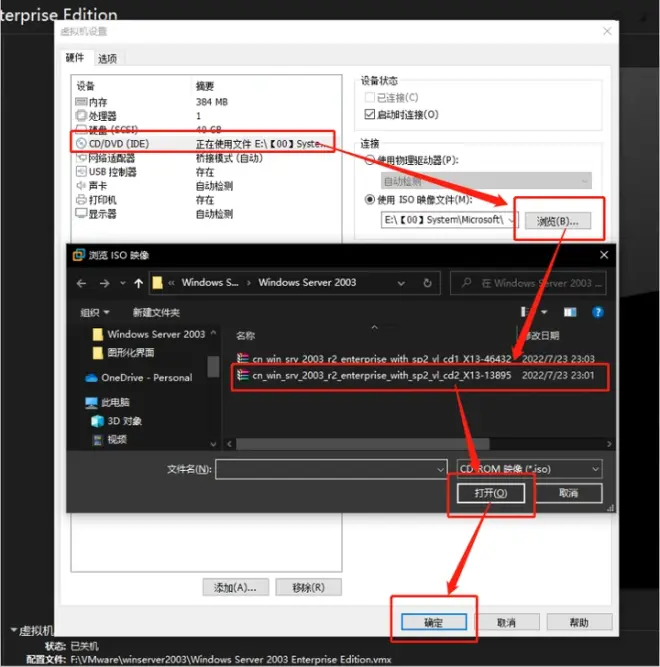Click the memory chip icon

point(81,102)
